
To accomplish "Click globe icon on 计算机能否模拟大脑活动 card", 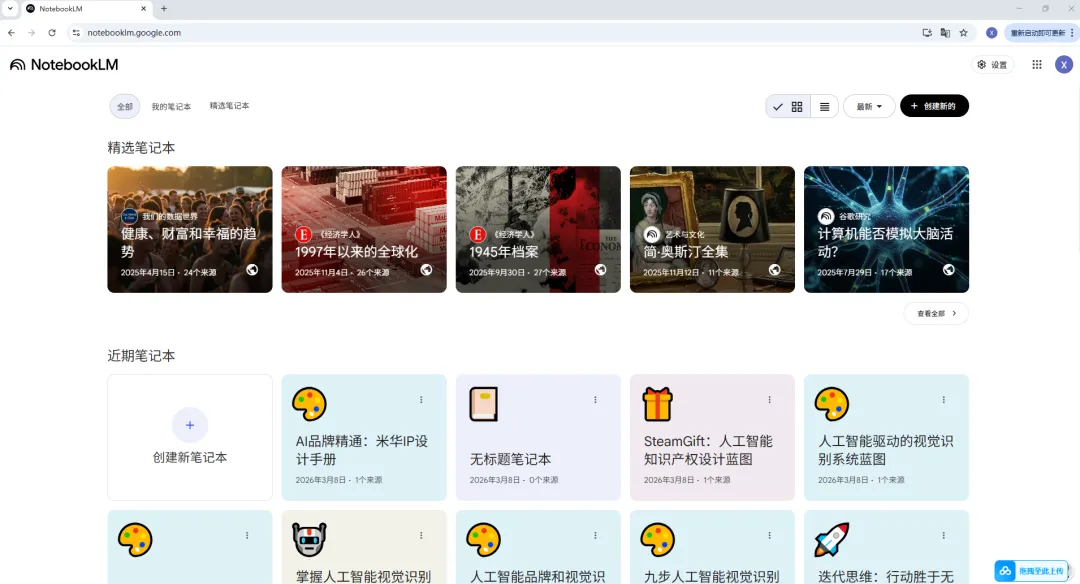I will (949, 270).
